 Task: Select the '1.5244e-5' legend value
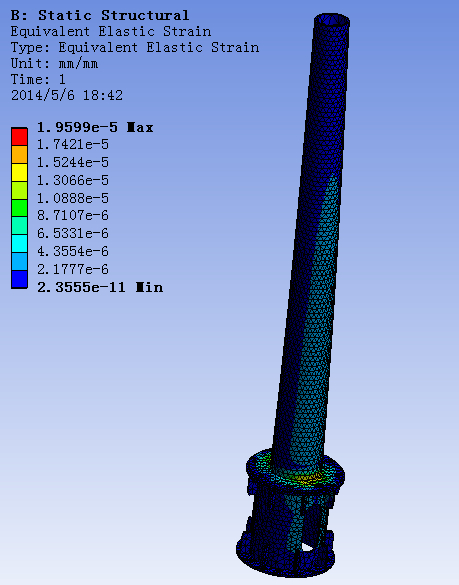point(73,162)
